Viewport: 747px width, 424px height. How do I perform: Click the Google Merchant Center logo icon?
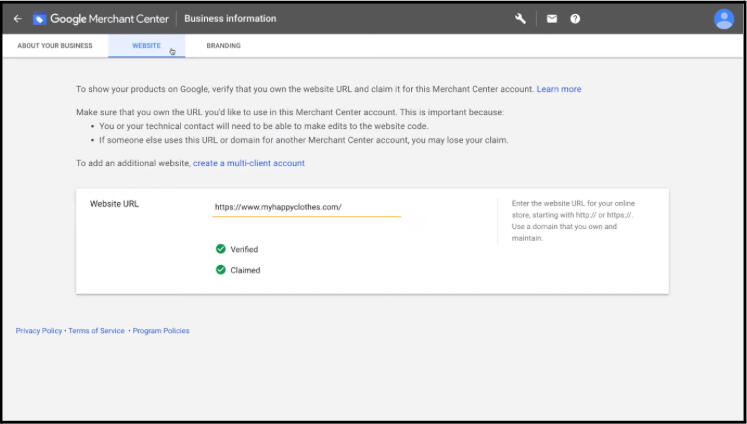click(x=39, y=19)
